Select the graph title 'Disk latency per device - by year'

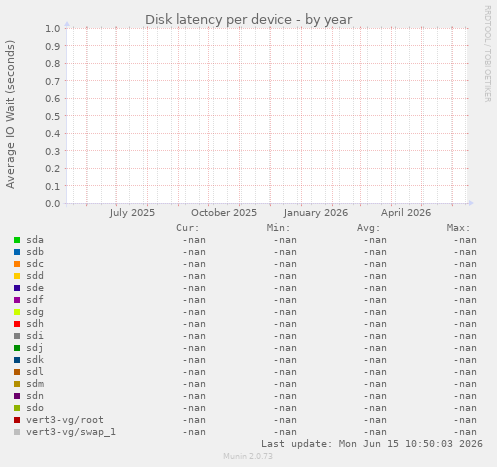tap(248, 20)
